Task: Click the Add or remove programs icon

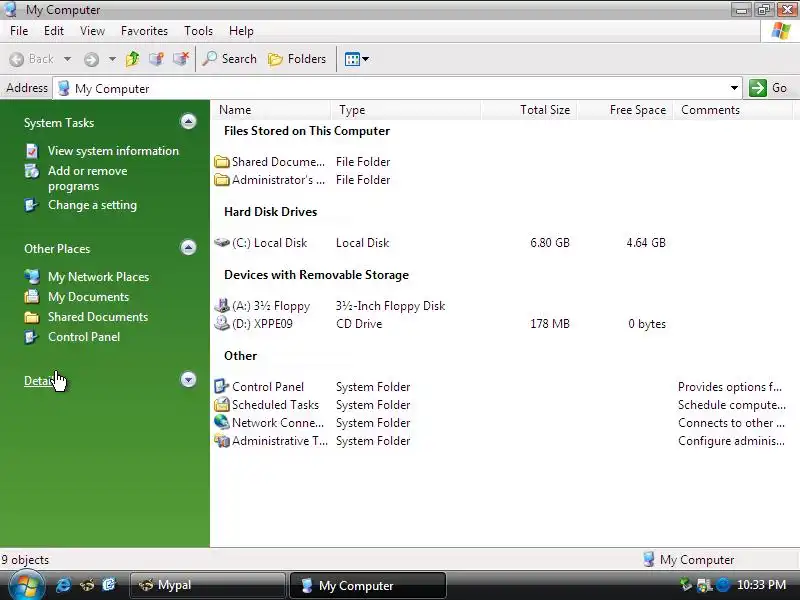Action: tap(32, 171)
